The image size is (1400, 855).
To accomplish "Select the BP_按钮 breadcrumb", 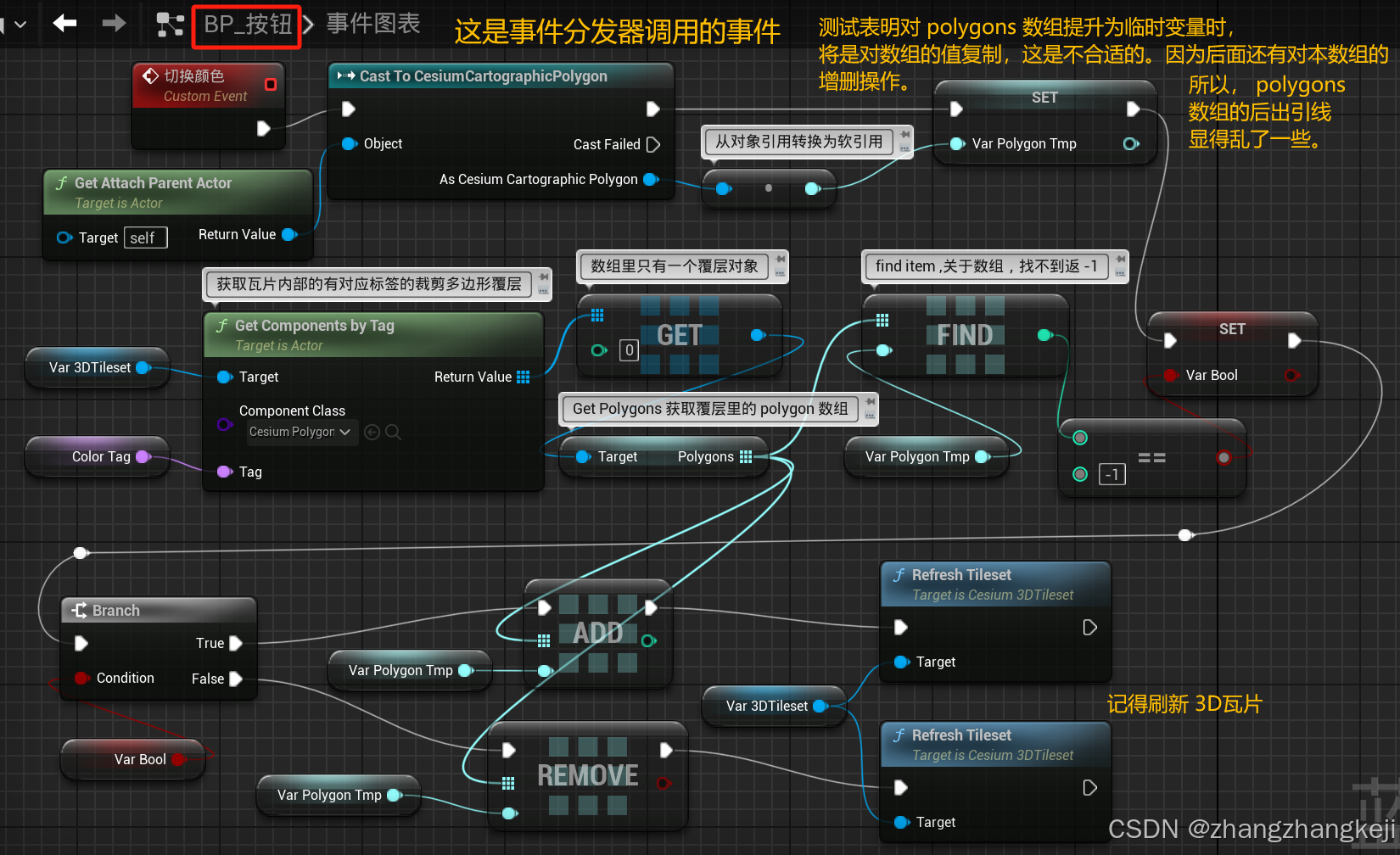I will [245, 25].
